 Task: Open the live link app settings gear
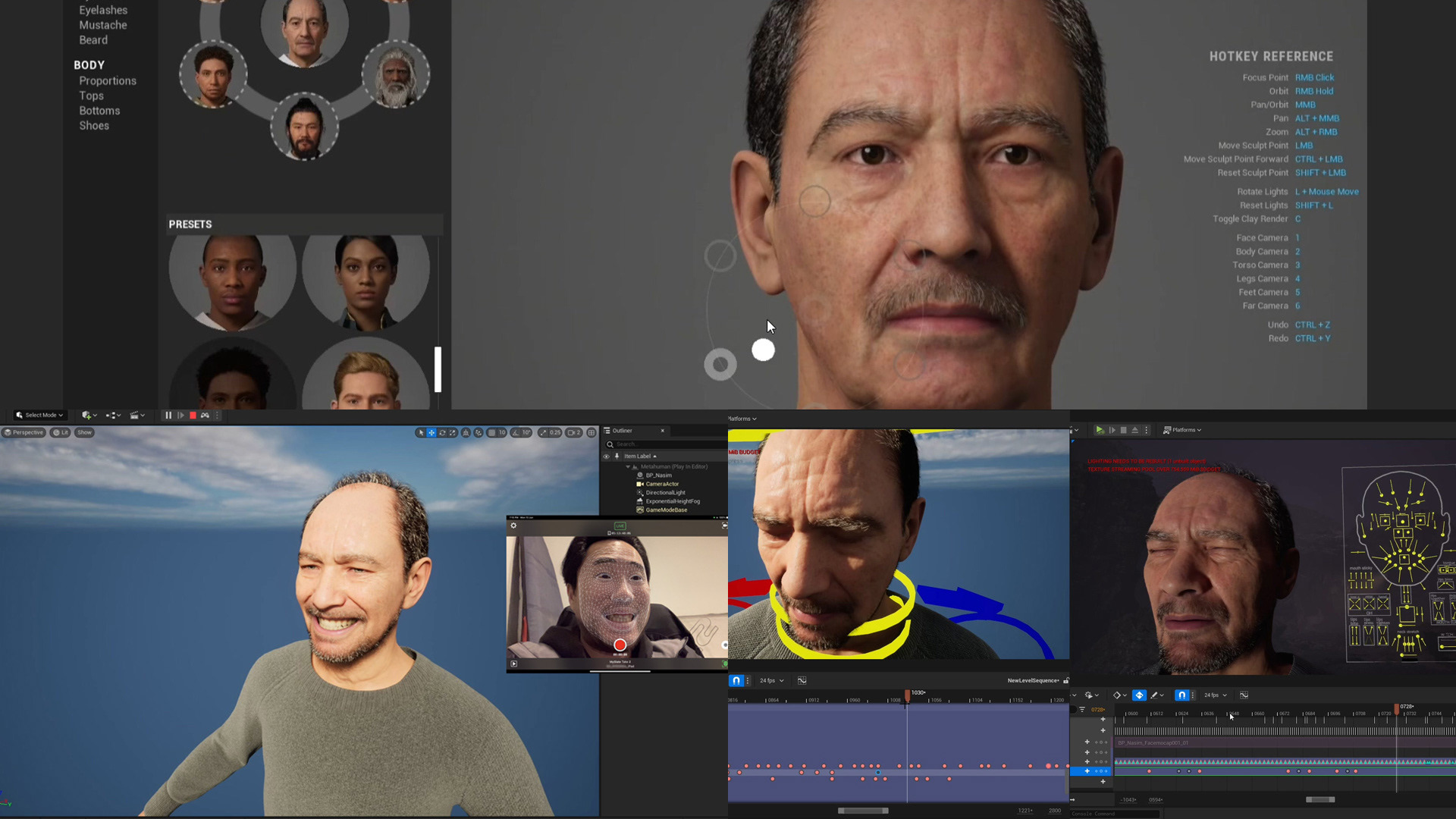513,526
